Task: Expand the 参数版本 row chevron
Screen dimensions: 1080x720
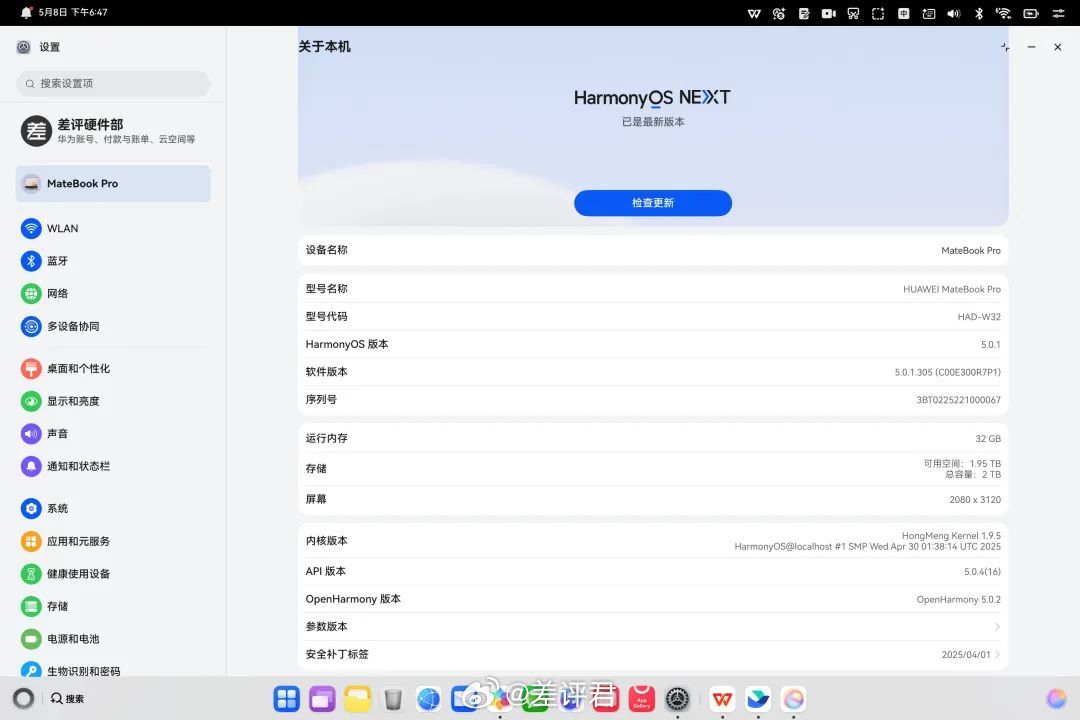Action: pos(997,626)
